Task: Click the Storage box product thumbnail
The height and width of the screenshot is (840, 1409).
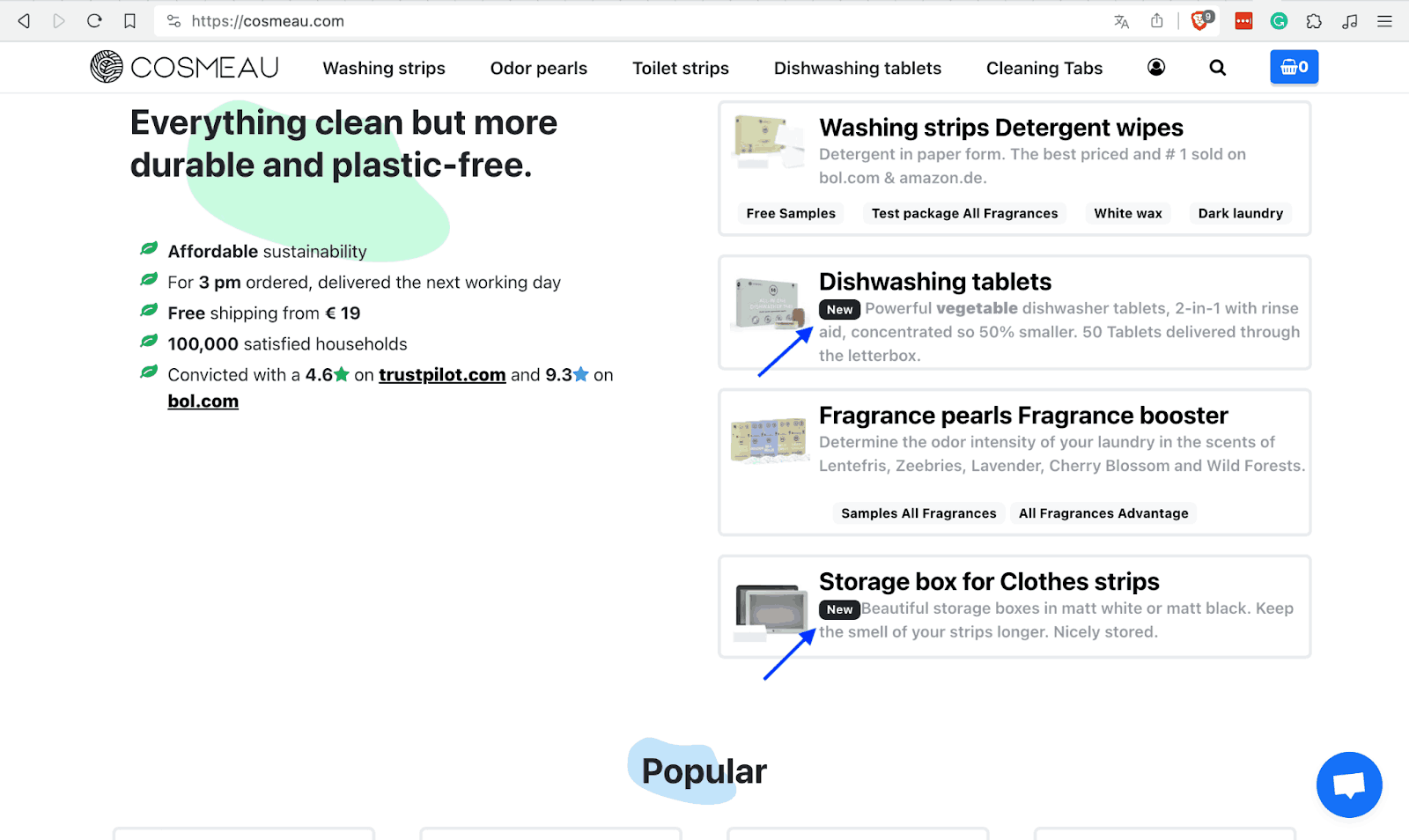Action: pos(770,609)
